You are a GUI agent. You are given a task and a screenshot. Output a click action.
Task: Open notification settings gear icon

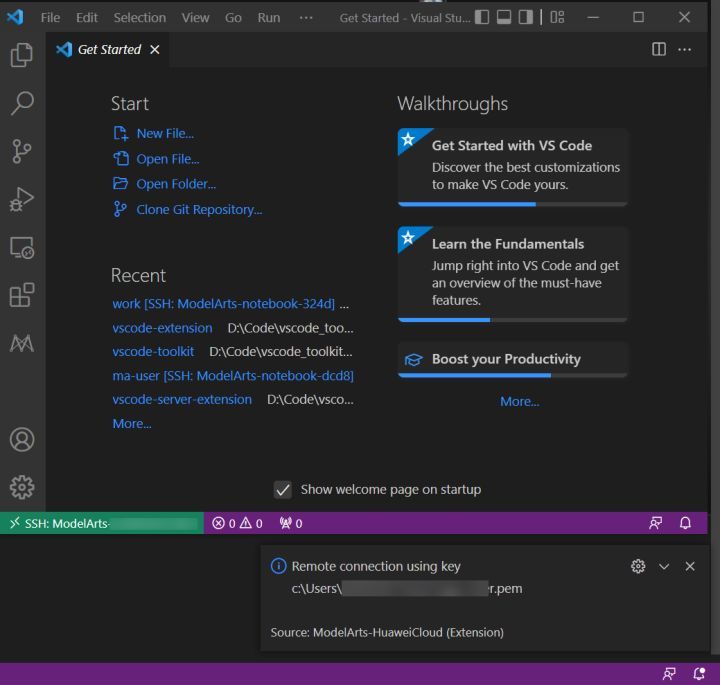[638, 567]
